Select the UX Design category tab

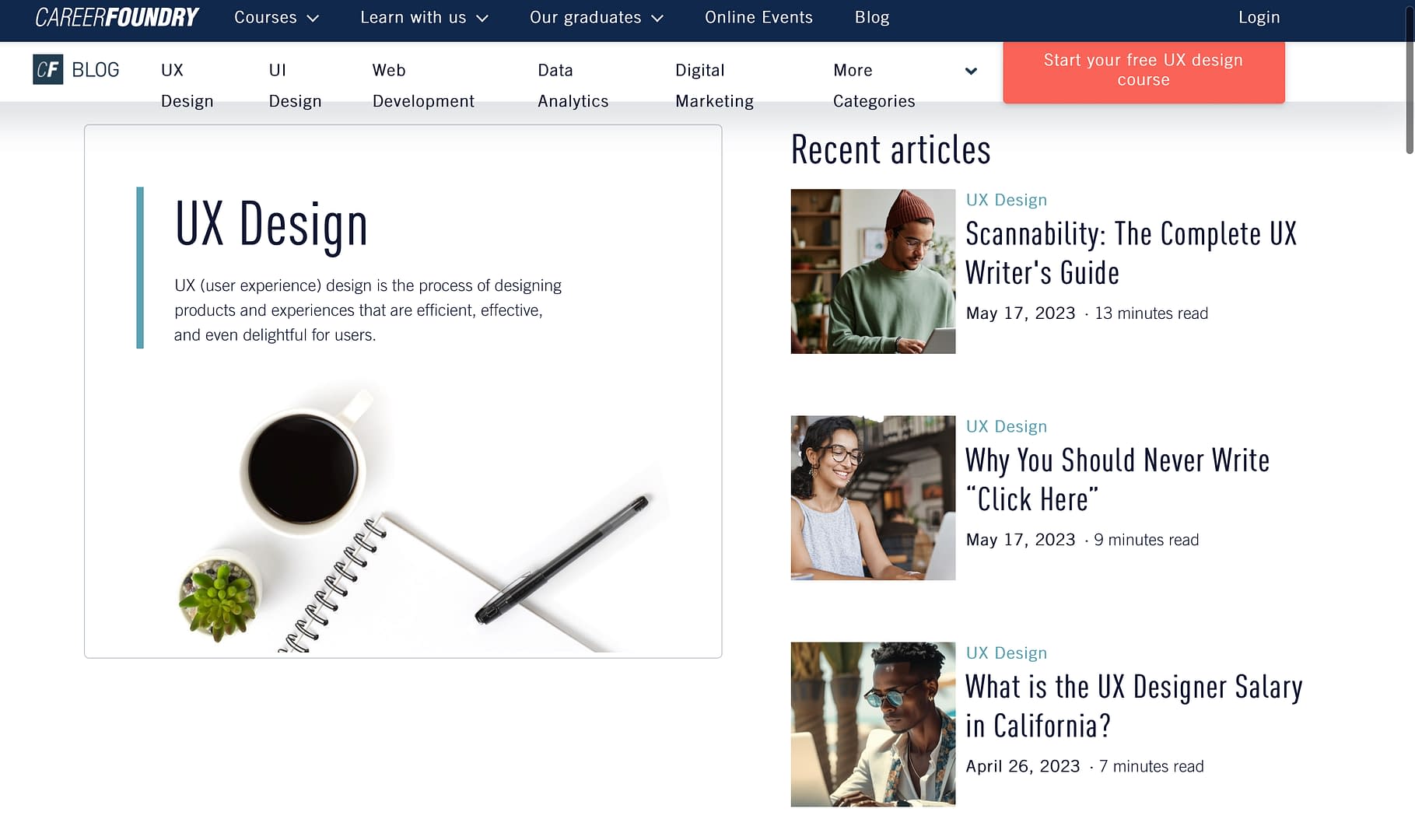point(187,85)
